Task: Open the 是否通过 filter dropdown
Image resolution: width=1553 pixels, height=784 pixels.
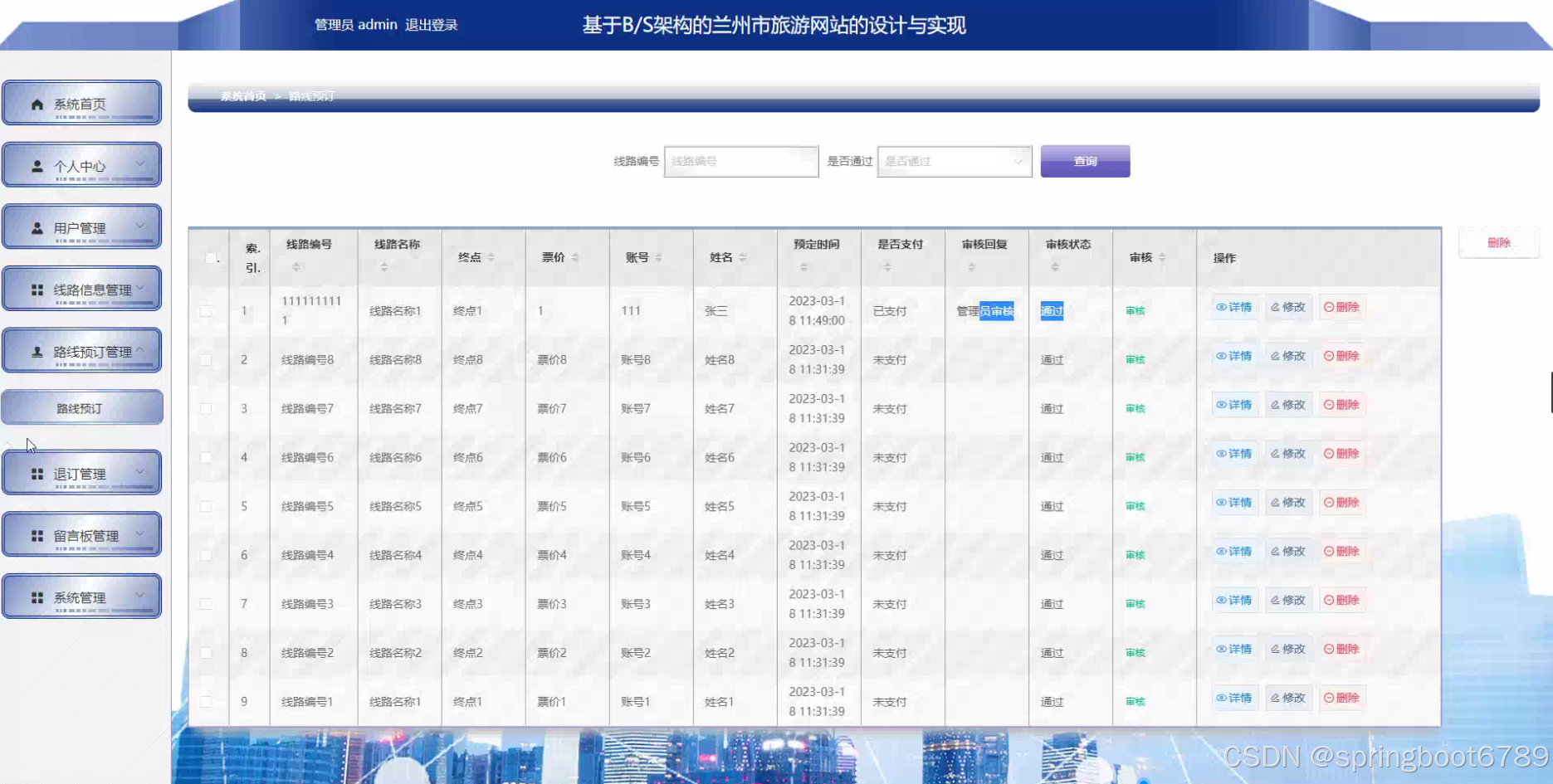Action: click(955, 161)
